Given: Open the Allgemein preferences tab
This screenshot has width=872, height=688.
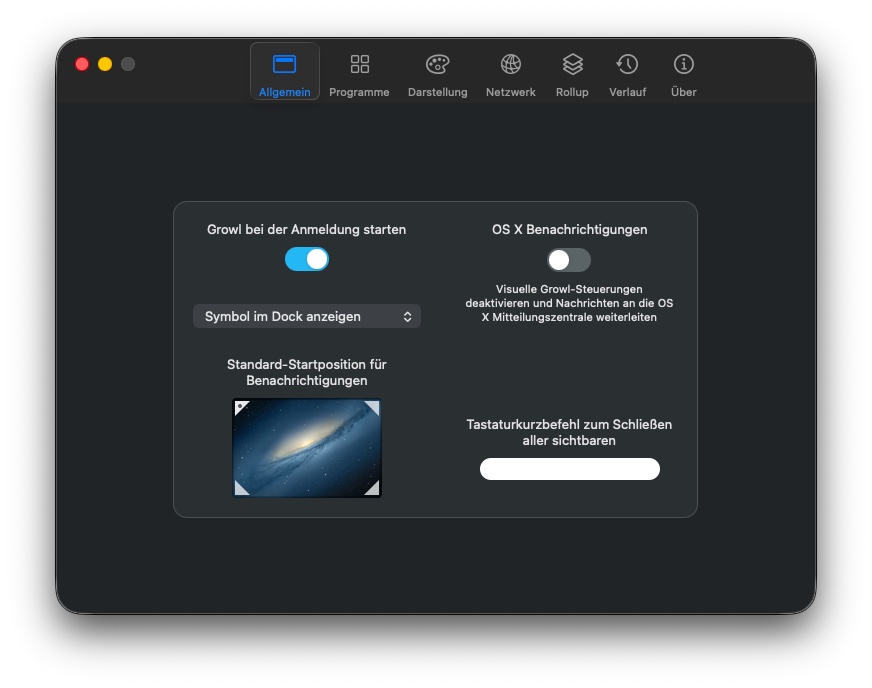Looking at the screenshot, I should pyautogui.click(x=284, y=72).
